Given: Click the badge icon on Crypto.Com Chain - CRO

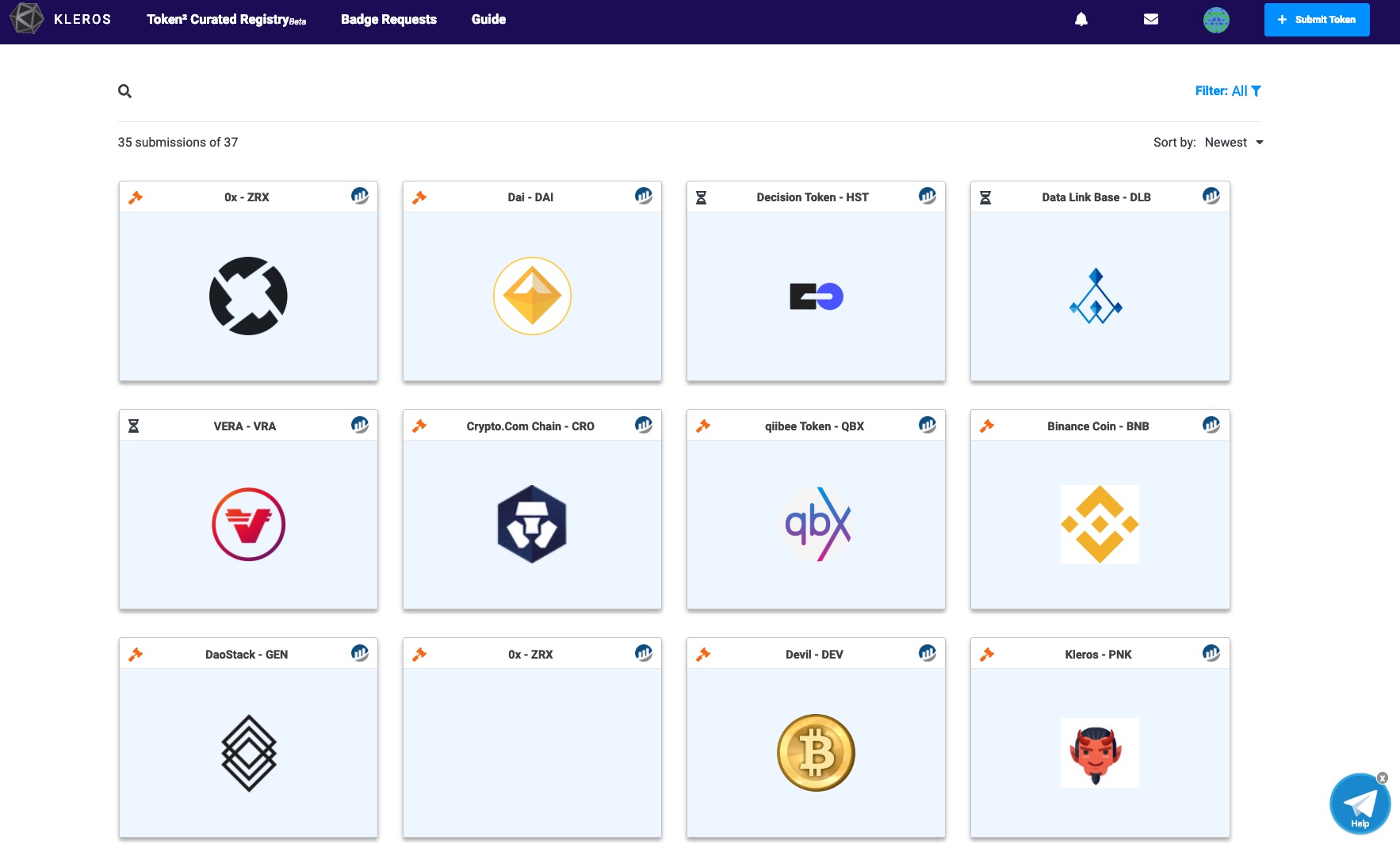Looking at the screenshot, I should (x=644, y=425).
